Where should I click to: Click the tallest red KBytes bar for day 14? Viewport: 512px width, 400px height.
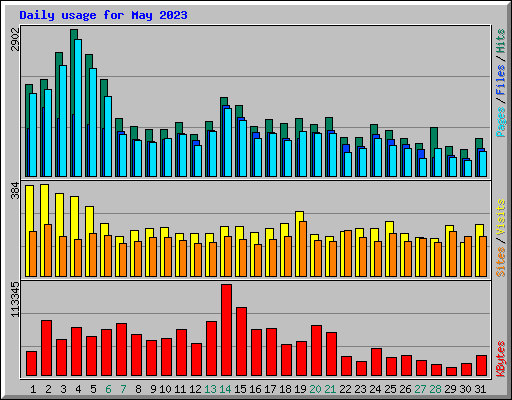pyautogui.click(x=226, y=330)
